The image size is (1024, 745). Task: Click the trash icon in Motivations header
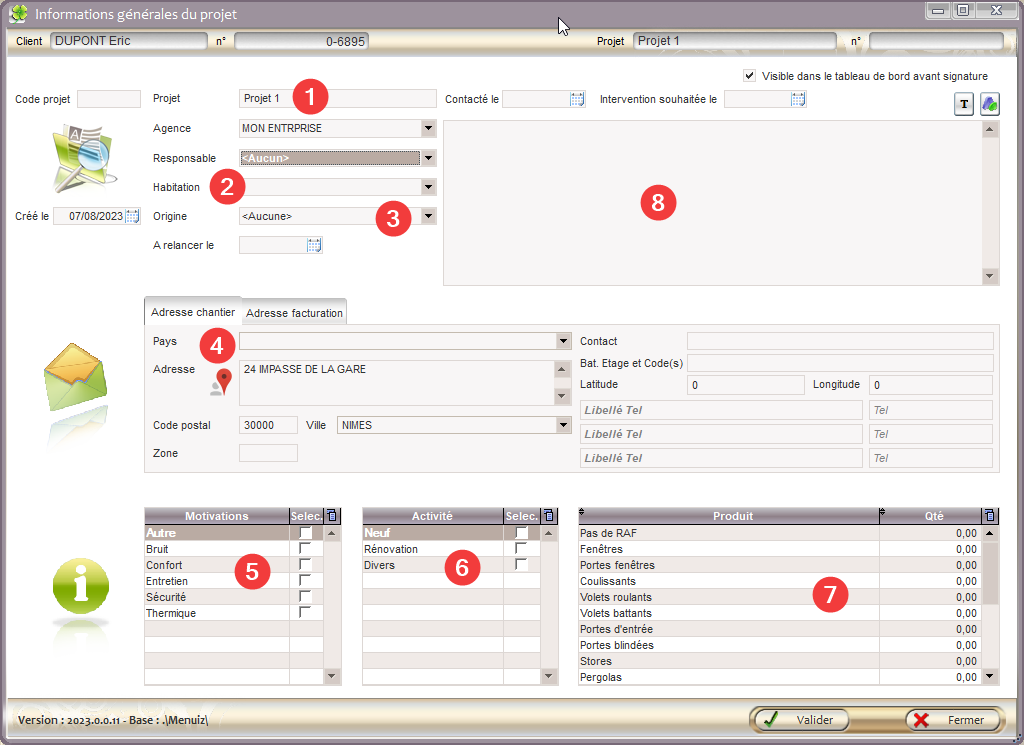332,516
